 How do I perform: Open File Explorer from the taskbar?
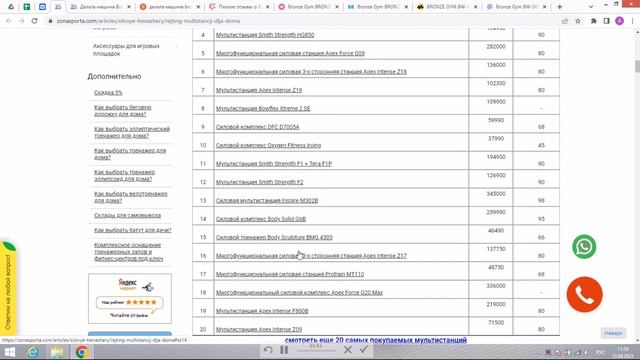[57, 352]
